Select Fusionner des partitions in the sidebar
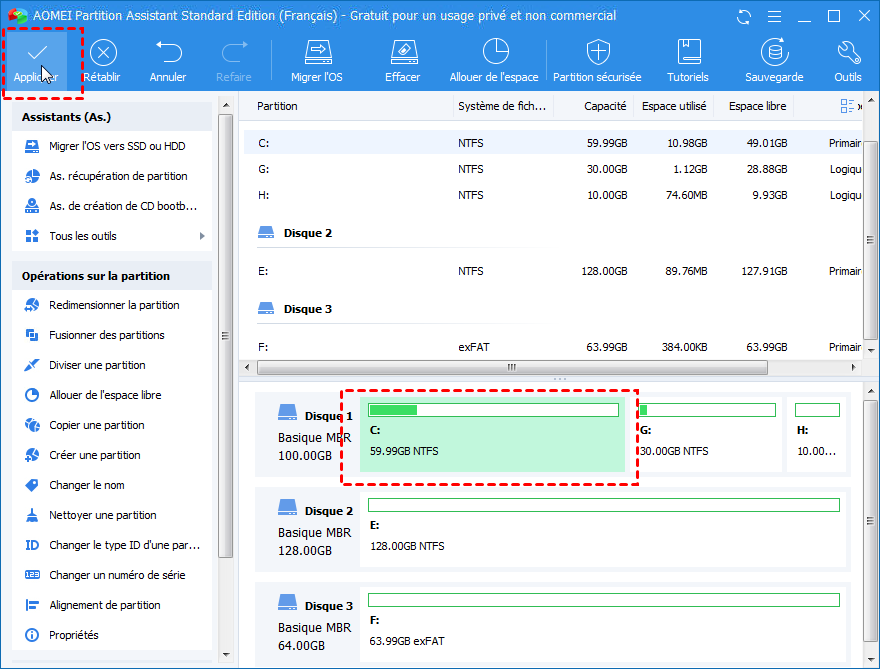This screenshot has height=669, width=880. 107,336
